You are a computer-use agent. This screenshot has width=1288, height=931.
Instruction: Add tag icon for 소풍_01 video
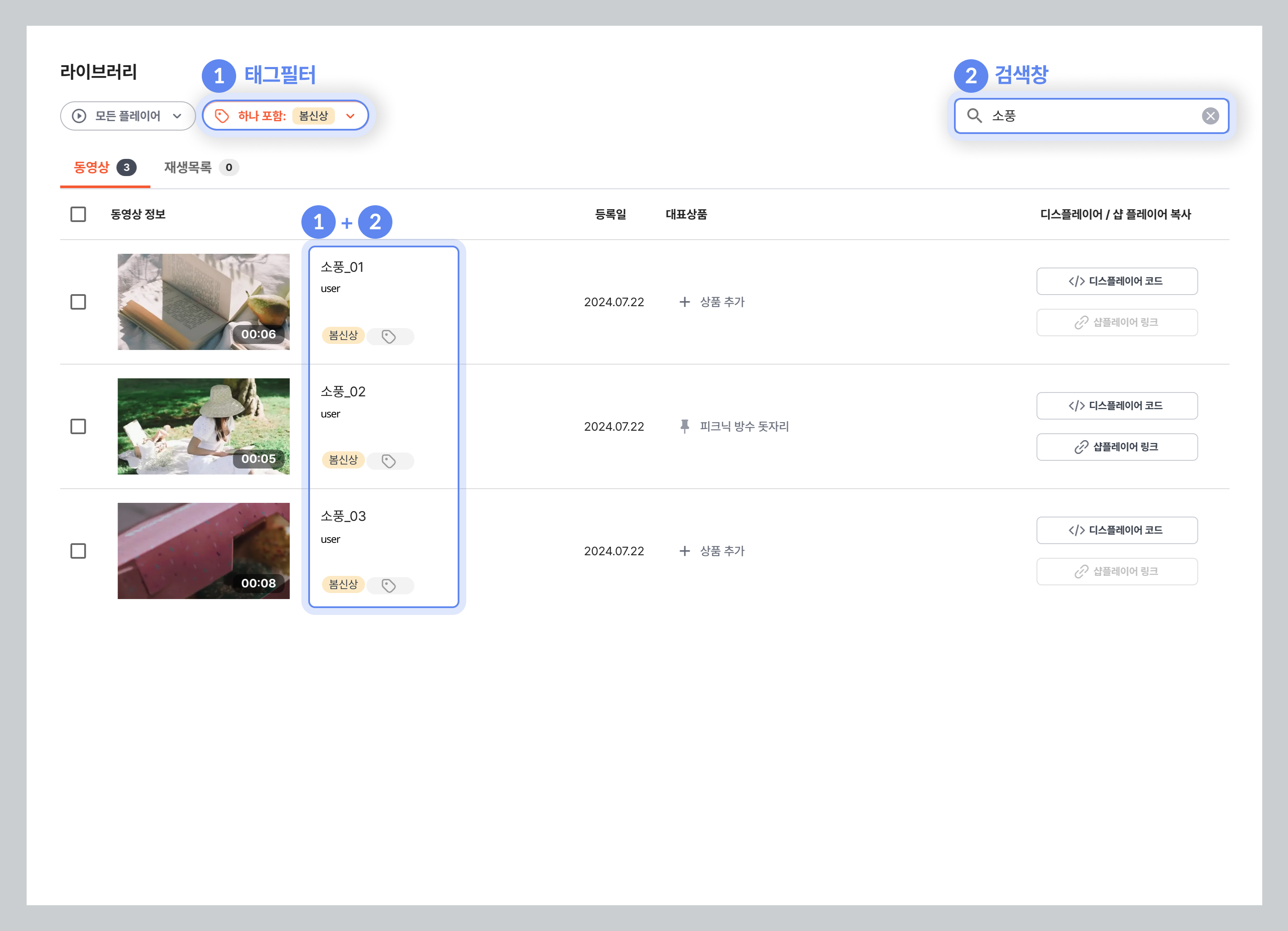389,336
